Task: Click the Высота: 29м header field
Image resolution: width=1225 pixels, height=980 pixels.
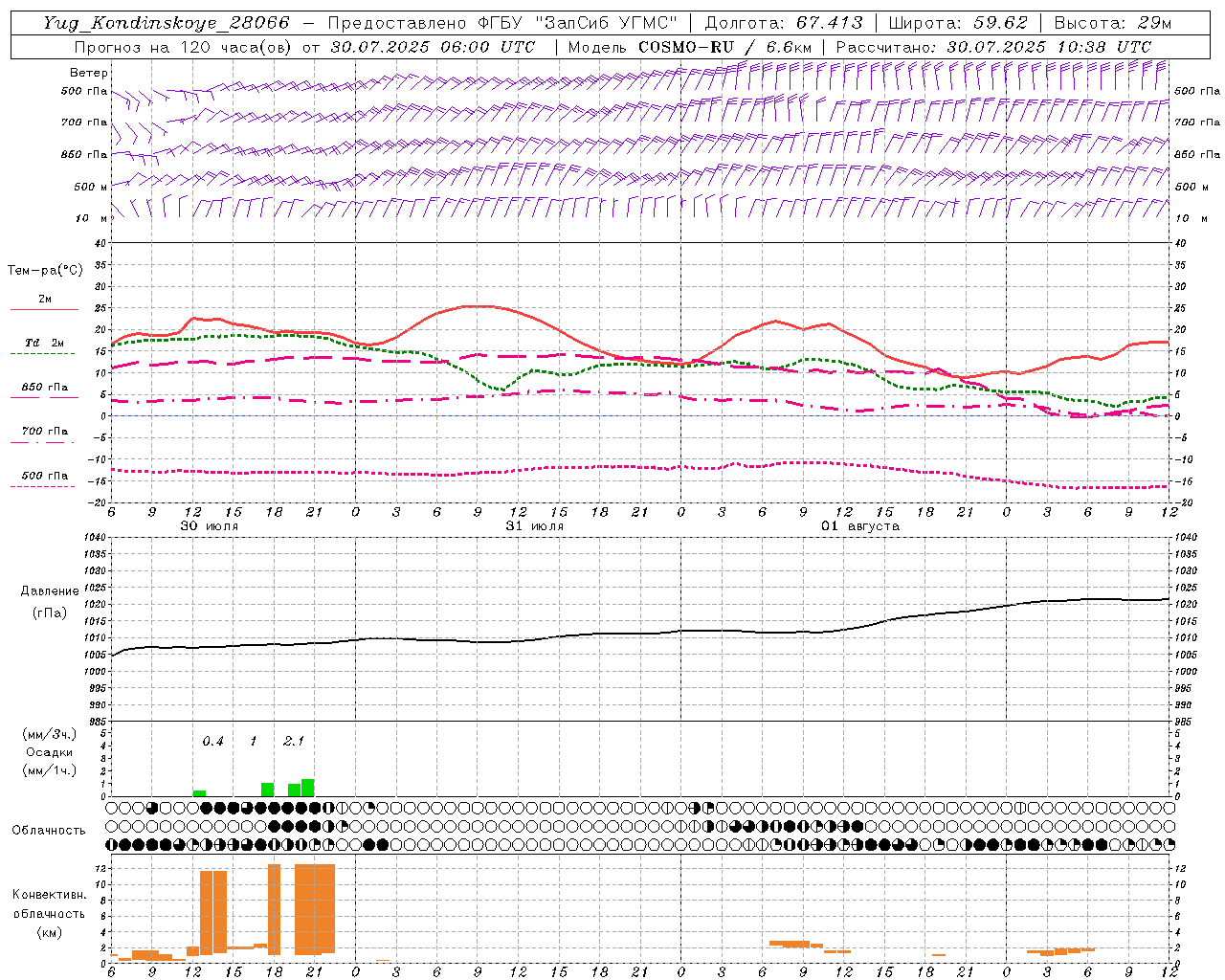Action: coord(1113,23)
